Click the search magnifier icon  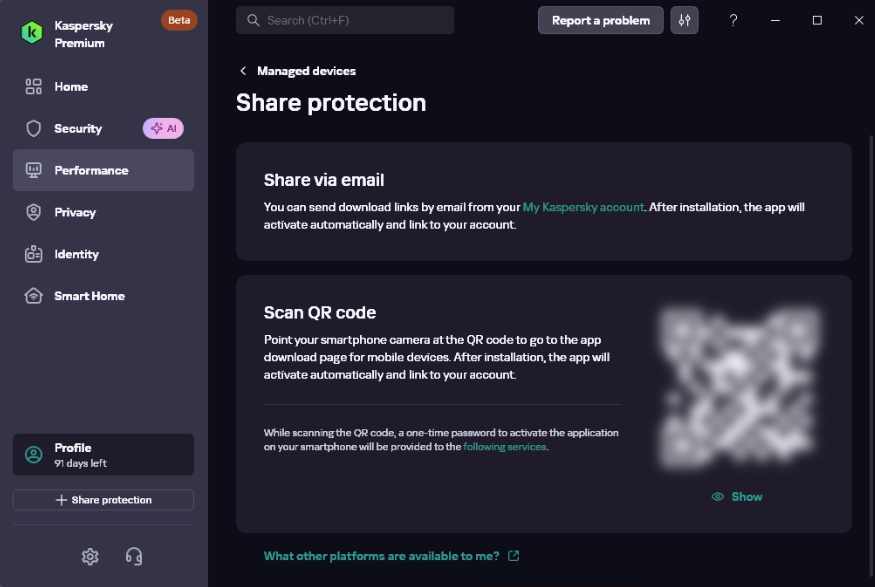[x=253, y=20]
